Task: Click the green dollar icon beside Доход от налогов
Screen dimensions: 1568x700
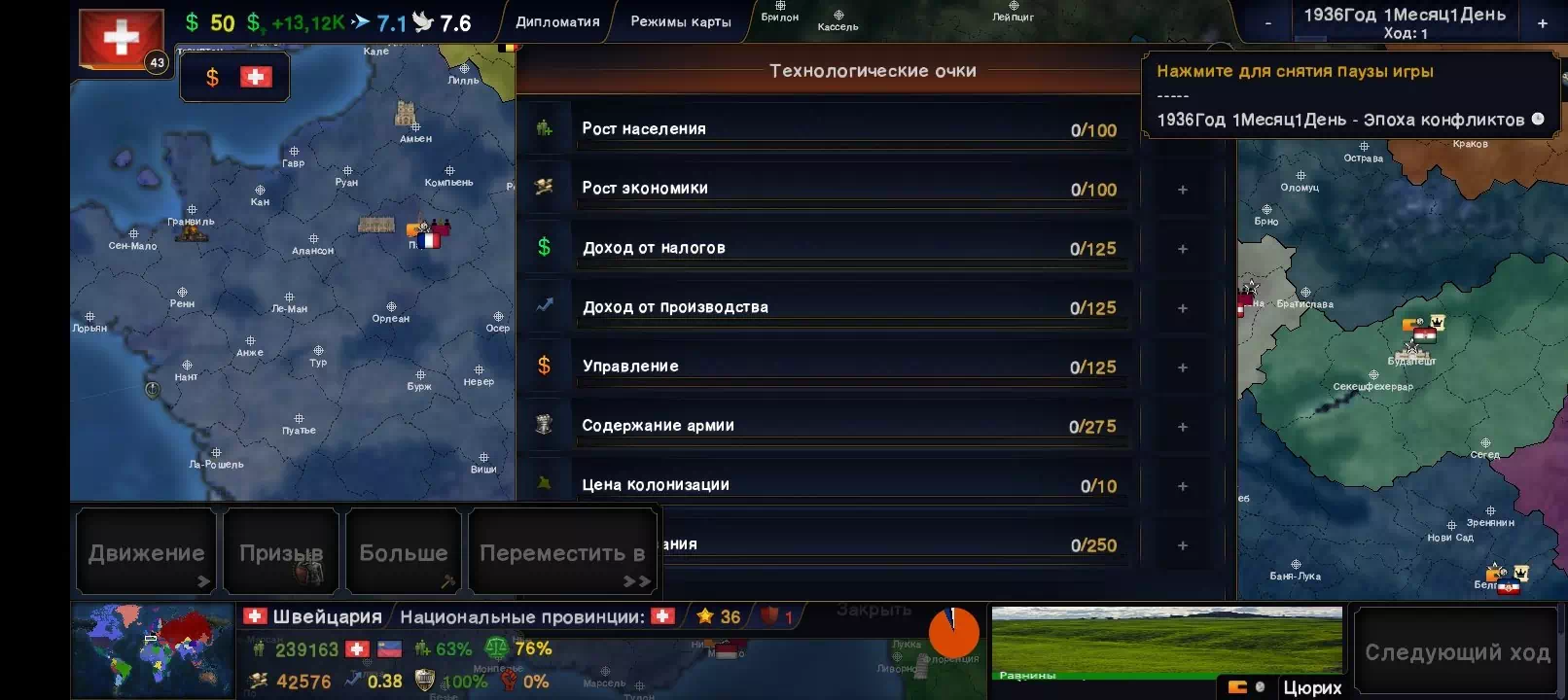Action: pyautogui.click(x=545, y=247)
